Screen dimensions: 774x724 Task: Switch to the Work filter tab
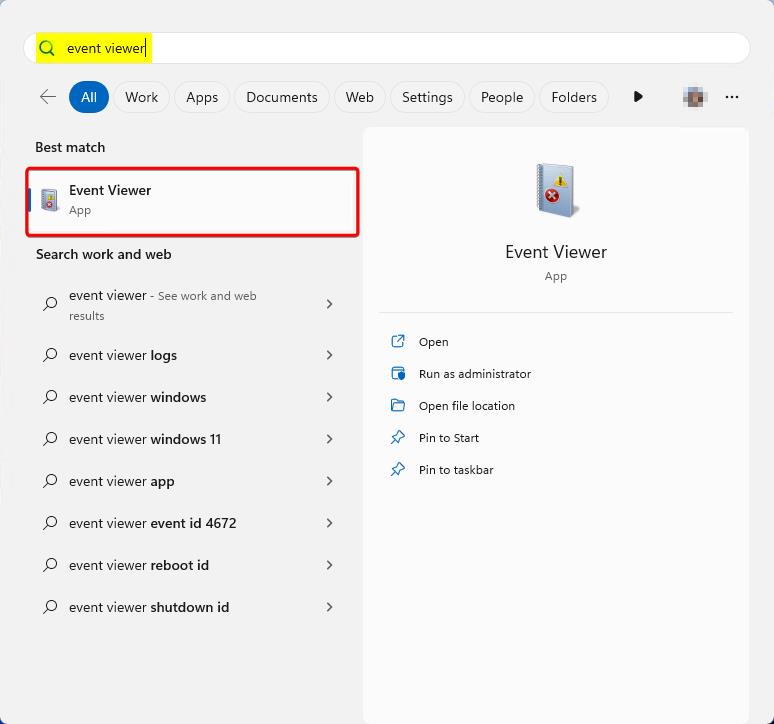142,97
